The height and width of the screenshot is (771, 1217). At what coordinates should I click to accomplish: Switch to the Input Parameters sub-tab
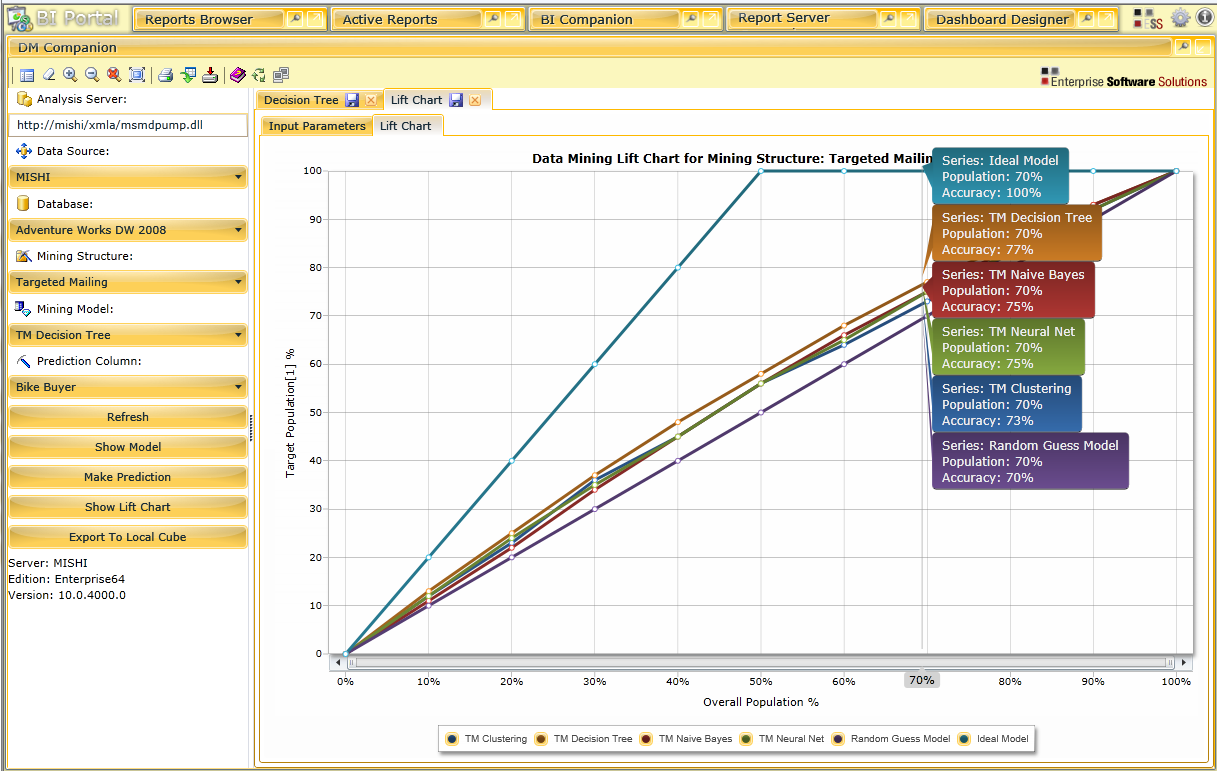317,126
